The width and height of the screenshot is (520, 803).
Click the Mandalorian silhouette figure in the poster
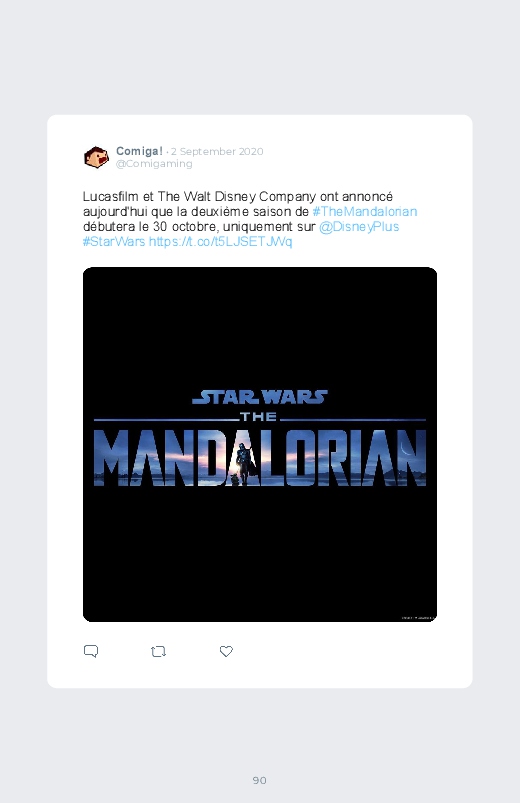click(245, 463)
